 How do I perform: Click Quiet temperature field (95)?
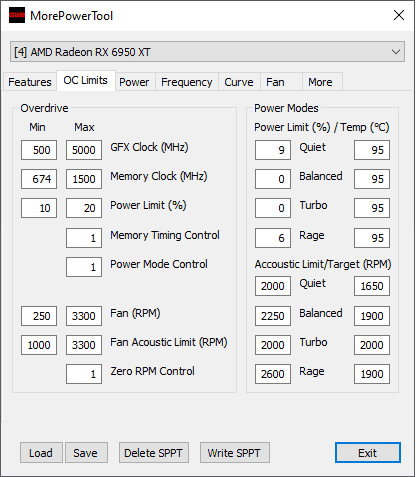[372, 150]
